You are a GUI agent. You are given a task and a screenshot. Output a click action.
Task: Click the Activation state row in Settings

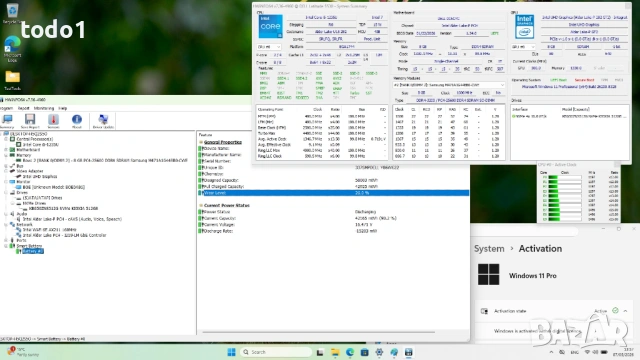click(x=555, y=311)
